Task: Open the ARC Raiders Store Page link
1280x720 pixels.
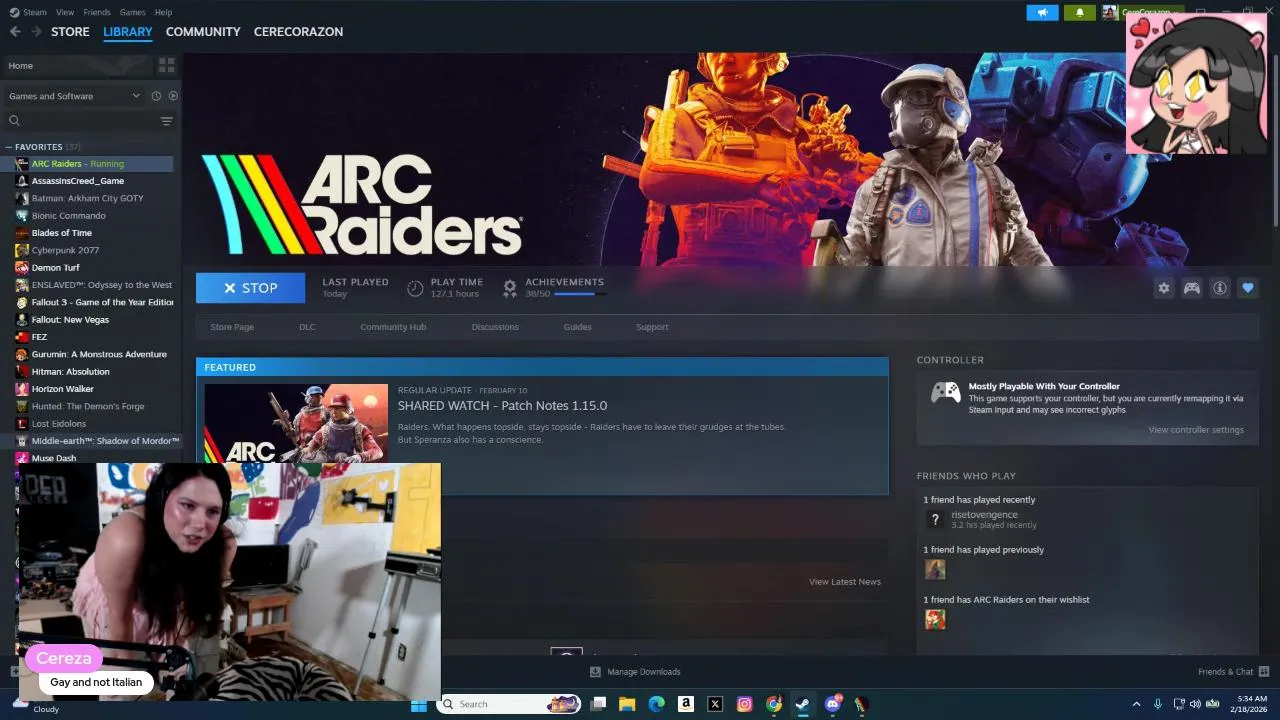Action: [x=232, y=327]
